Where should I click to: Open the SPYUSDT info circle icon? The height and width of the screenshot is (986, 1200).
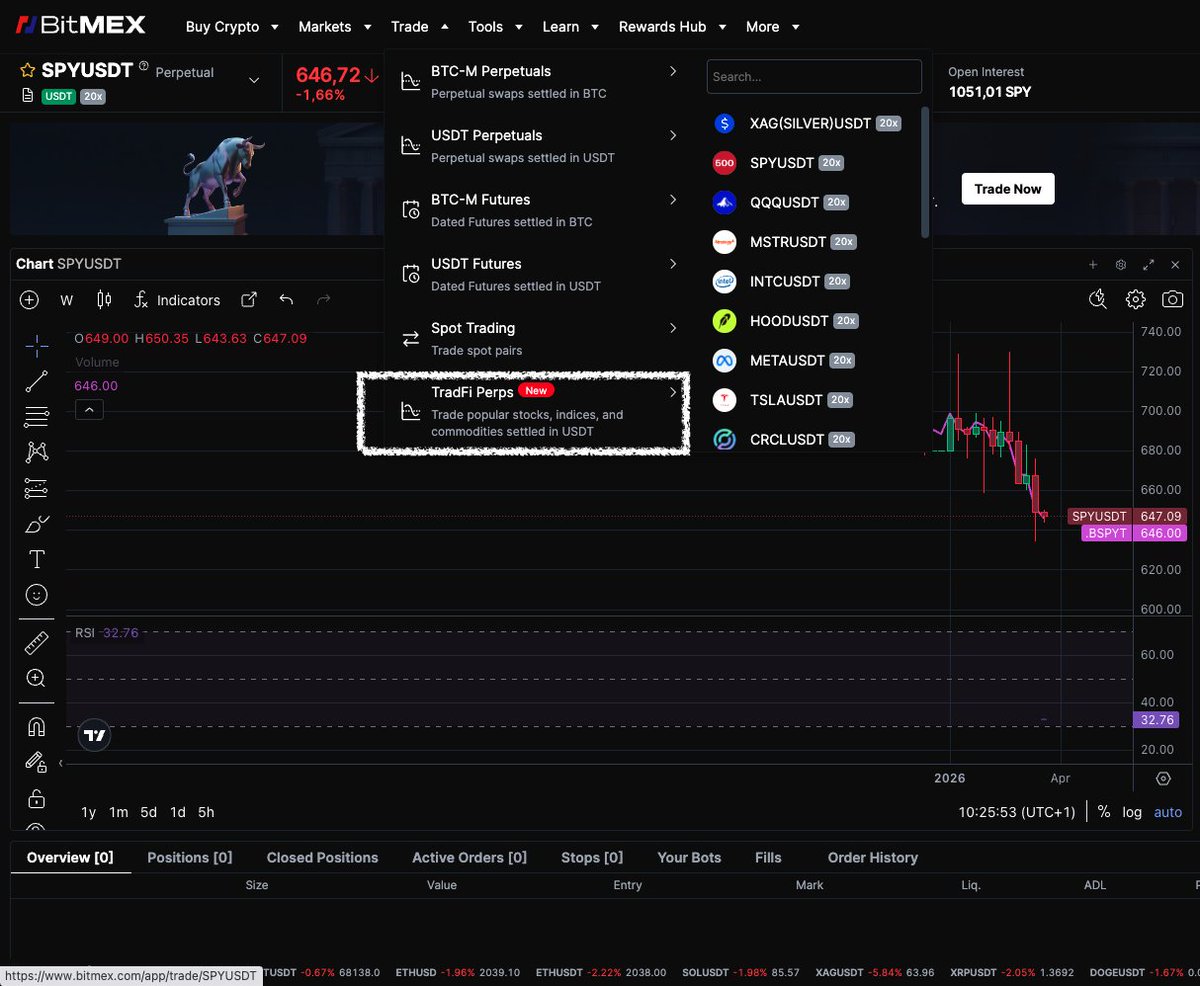pyautogui.click(x=144, y=67)
